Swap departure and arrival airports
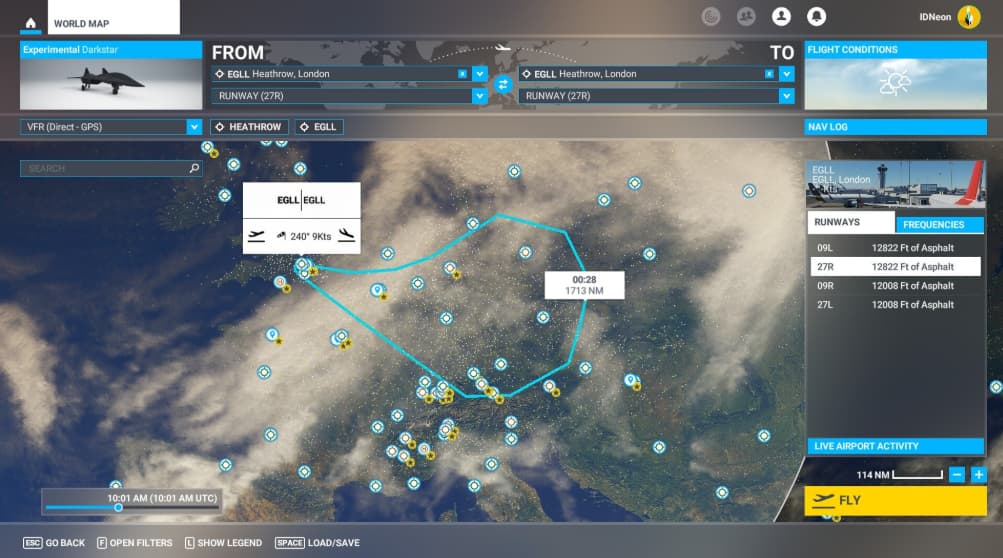Viewport: 1003px width, 558px height. (x=503, y=85)
